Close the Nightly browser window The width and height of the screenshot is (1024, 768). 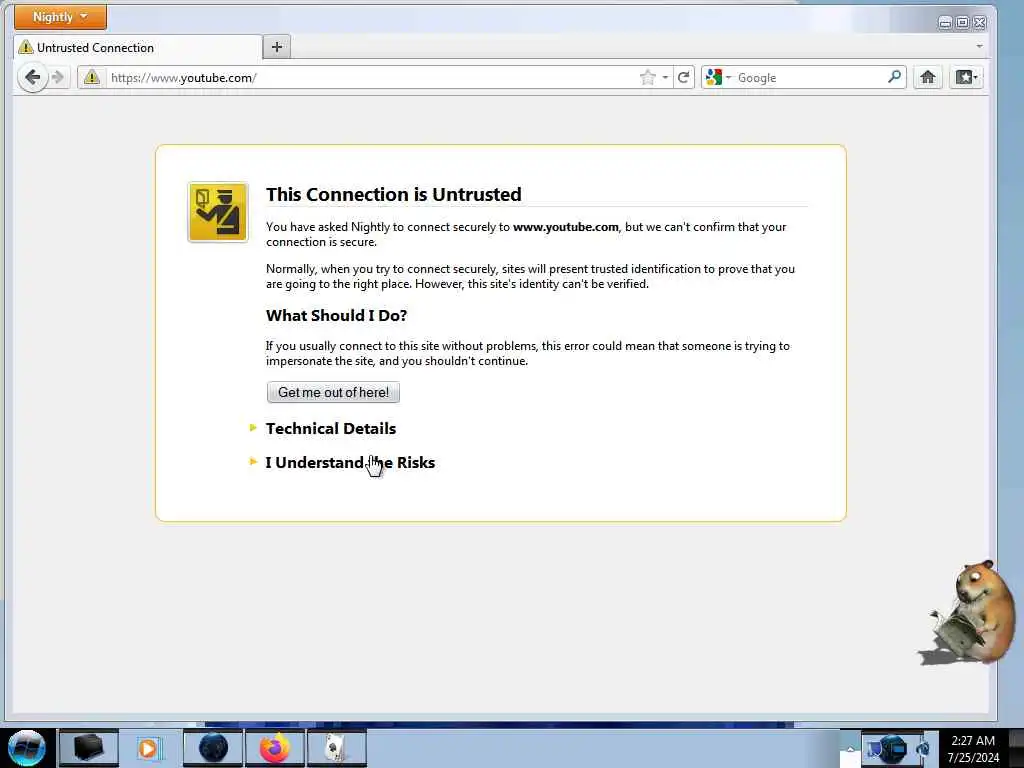click(x=980, y=23)
